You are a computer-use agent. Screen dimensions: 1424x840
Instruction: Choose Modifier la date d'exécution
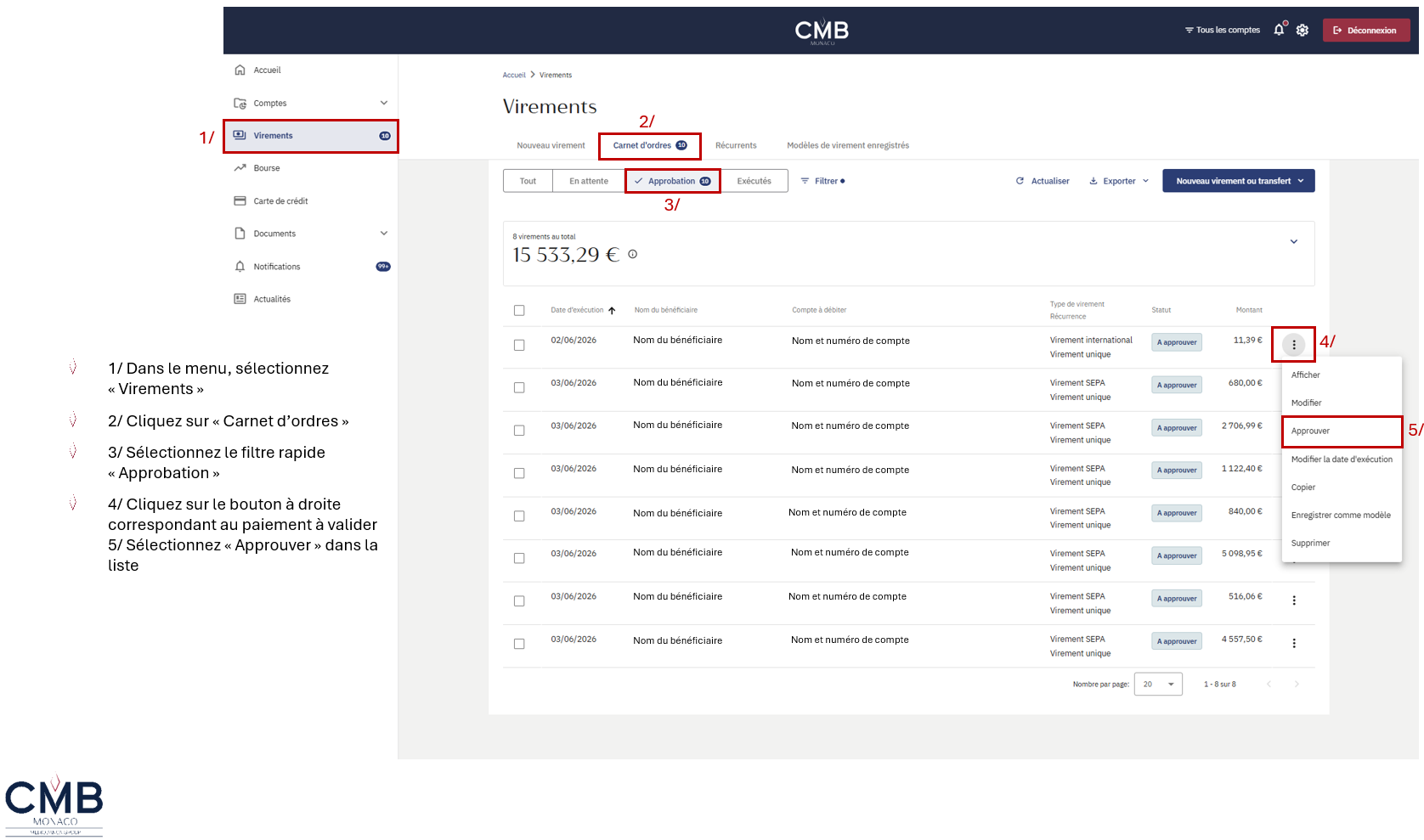pos(1342,459)
